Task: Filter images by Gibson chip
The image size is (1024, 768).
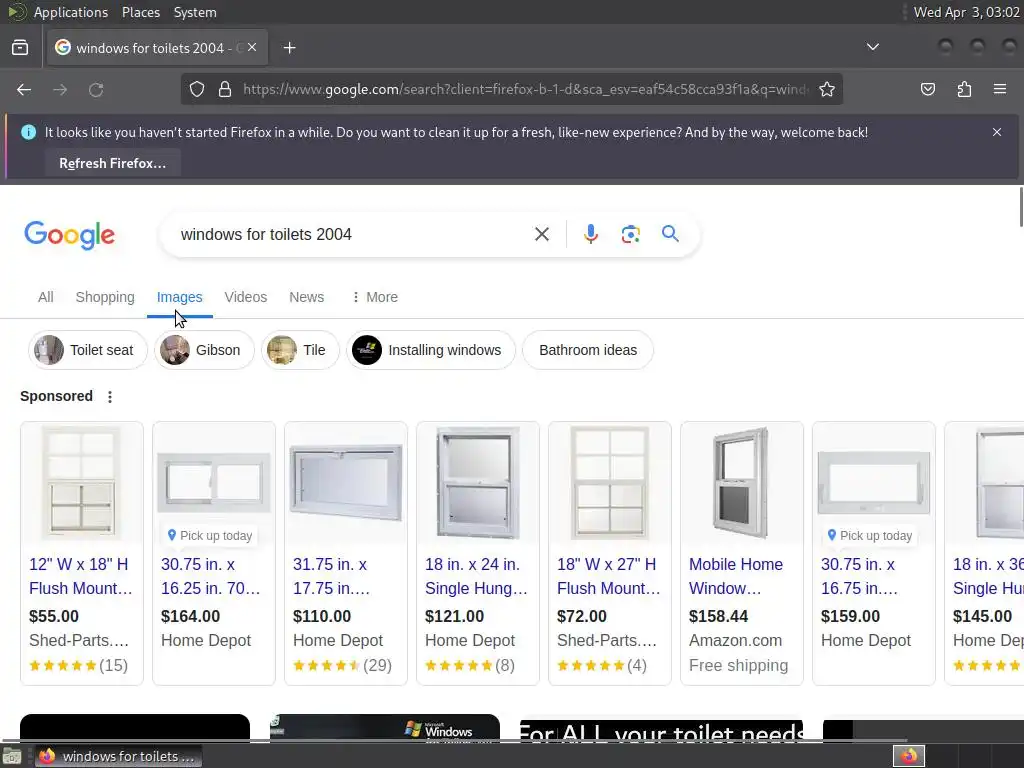Action: click(204, 350)
